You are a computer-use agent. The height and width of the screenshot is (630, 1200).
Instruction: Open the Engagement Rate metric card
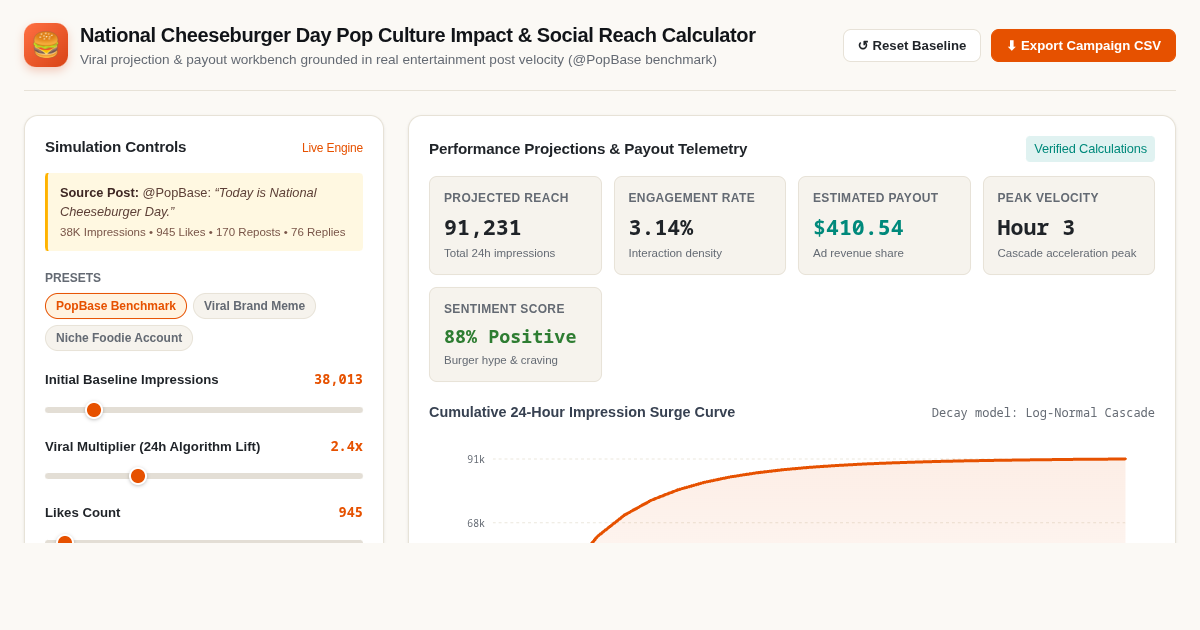pos(700,225)
